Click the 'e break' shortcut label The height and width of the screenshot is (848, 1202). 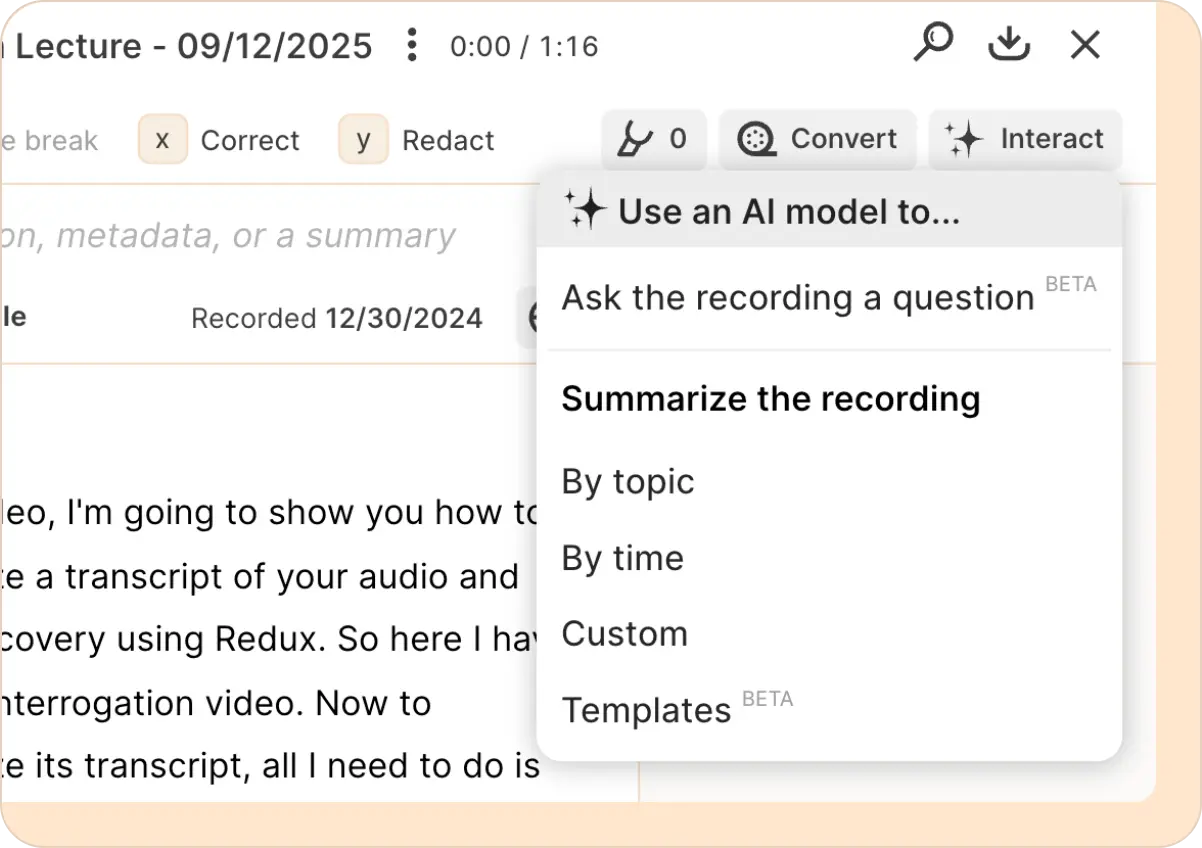[x=49, y=140]
